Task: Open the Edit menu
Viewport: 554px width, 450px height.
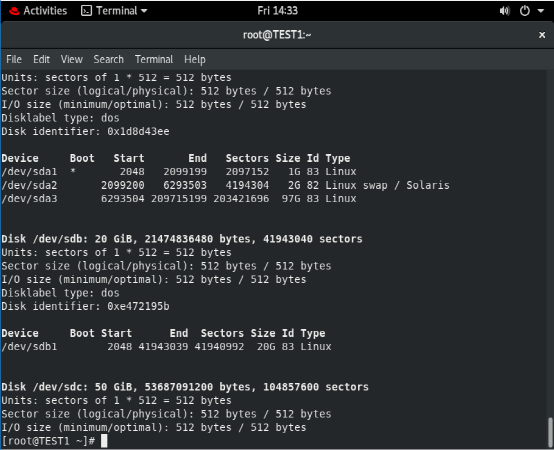Action: click(41, 59)
